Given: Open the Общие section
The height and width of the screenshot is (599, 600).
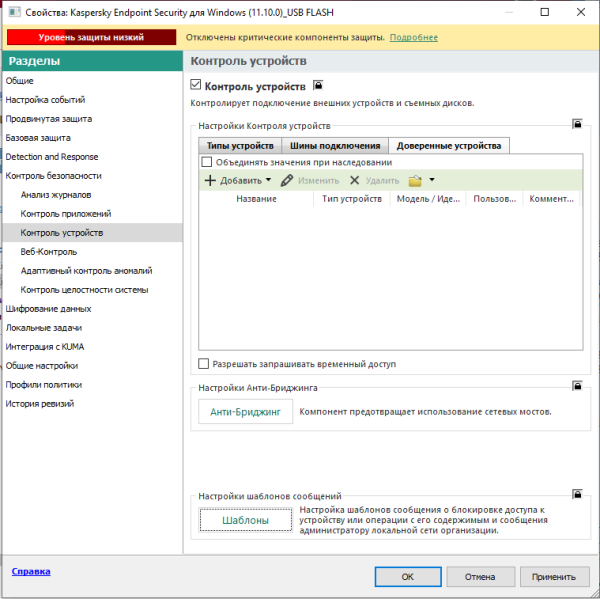Looking at the screenshot, I should pyautogui.click(x=20, y=81).
